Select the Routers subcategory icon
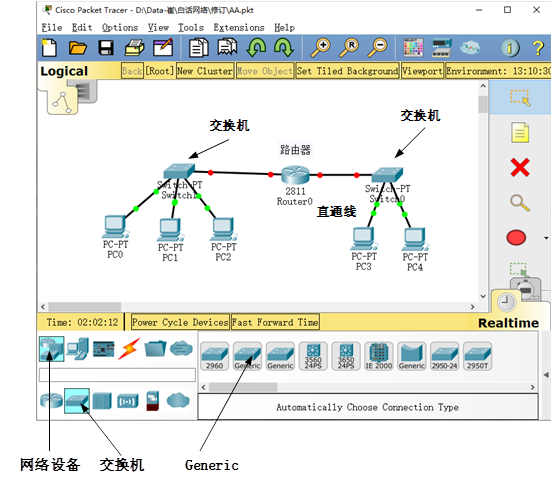Viewport: 553px width, 477px height. (x=51, y=400)
